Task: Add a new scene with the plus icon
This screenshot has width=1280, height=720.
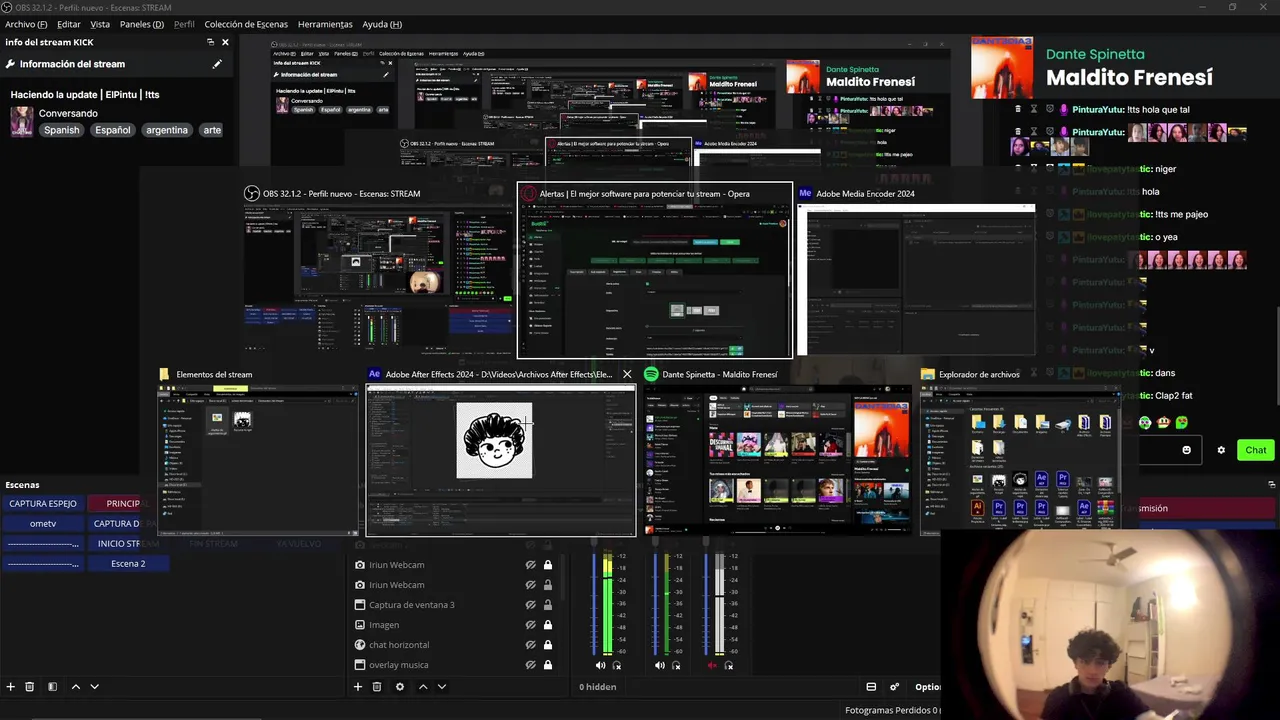Action: (11, 687)
